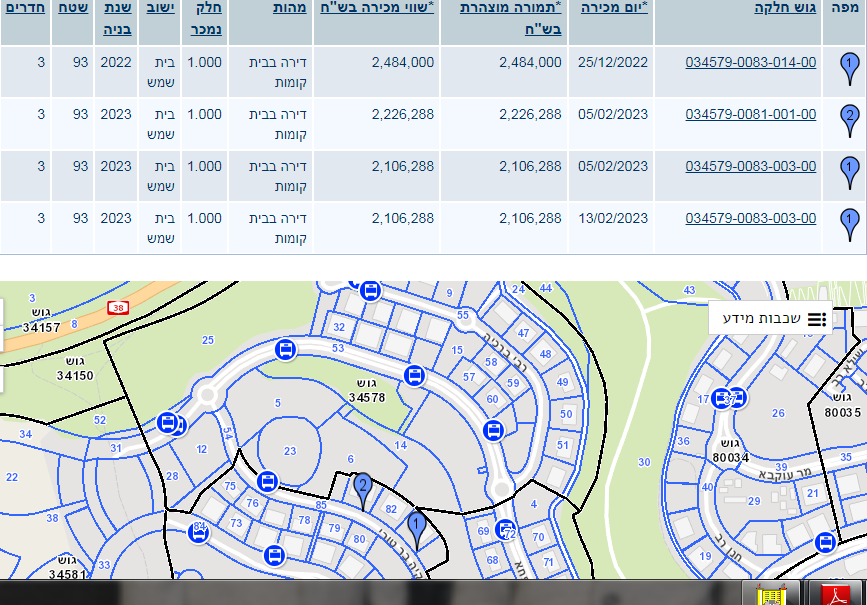Click the גוש 34150 map label
Viewport: 867px width, 605px height.
tap(75, 369)
